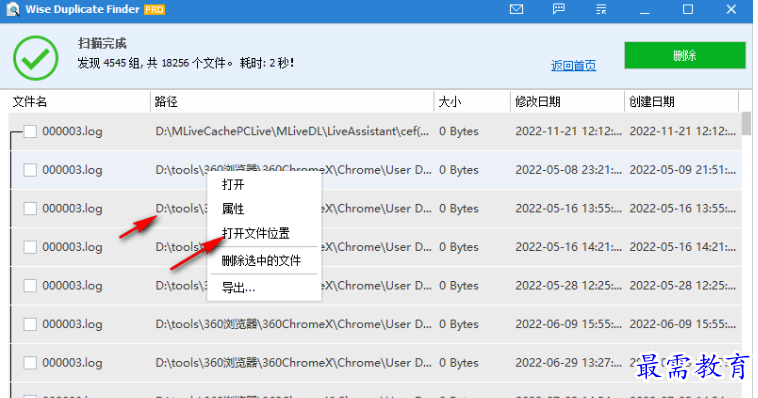Click the green 删除 button
758x398 pixels.
685,55
